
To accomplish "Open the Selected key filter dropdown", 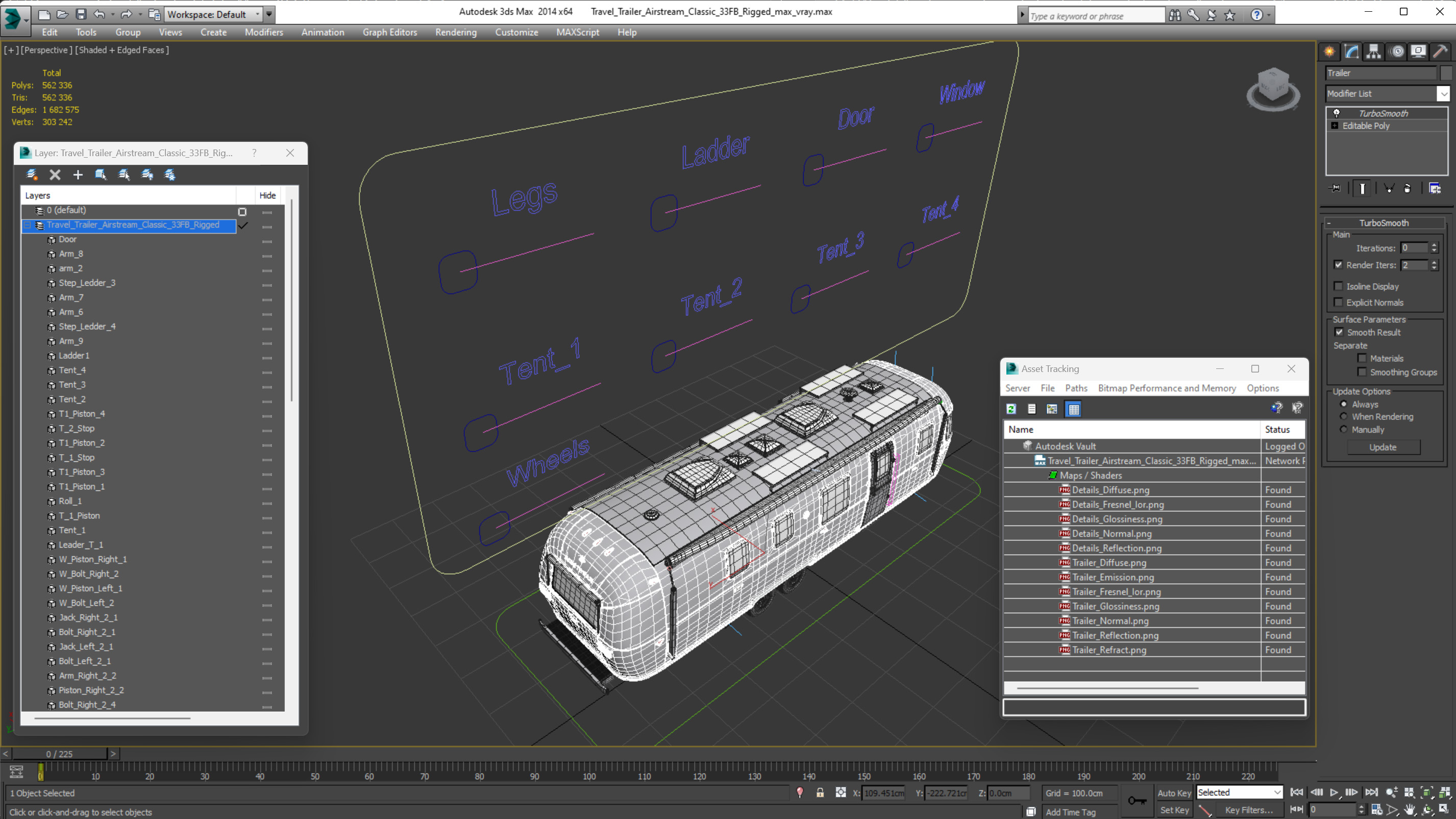I will [x=1239, y=792].
